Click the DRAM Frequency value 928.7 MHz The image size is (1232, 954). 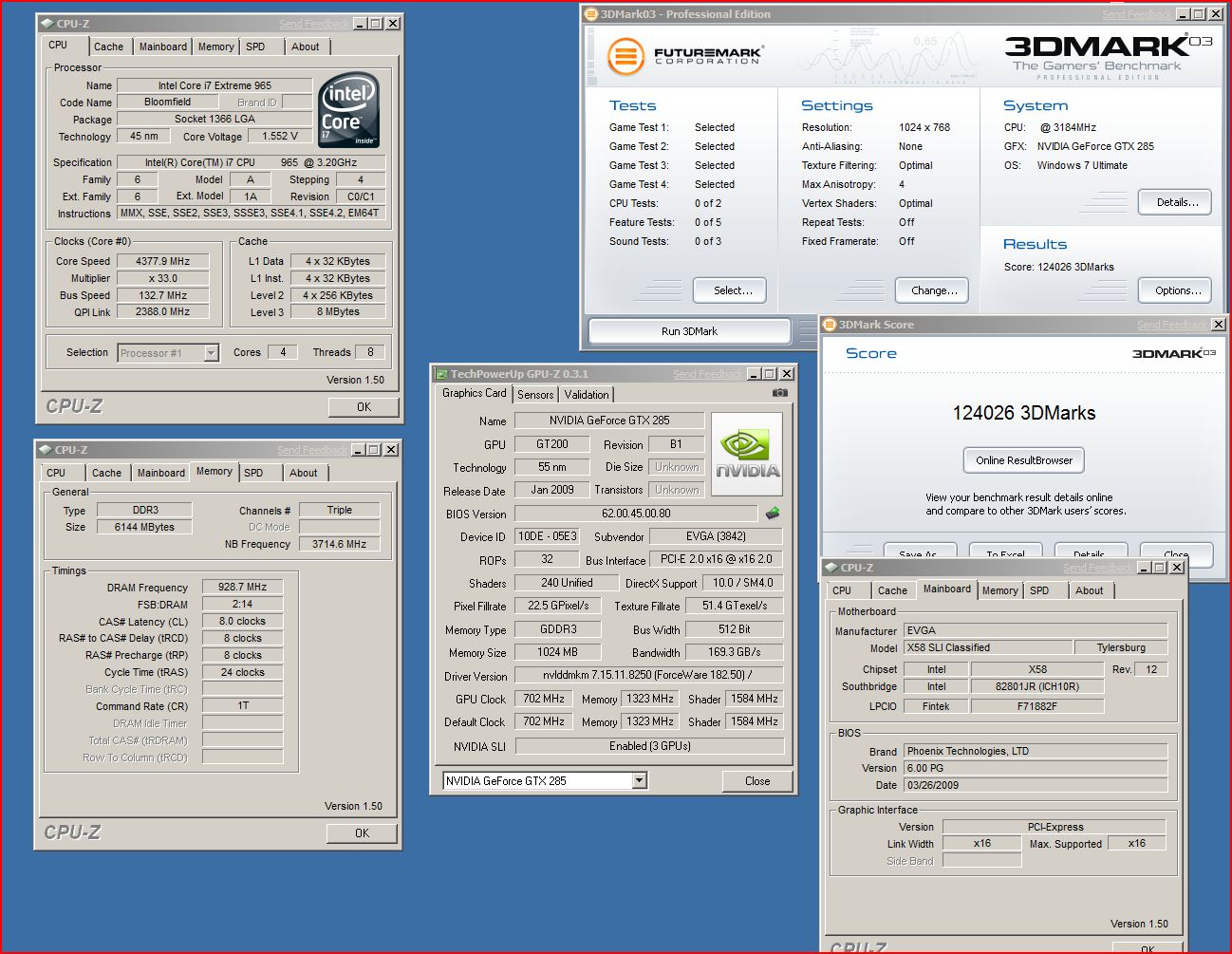click(243, 587)
